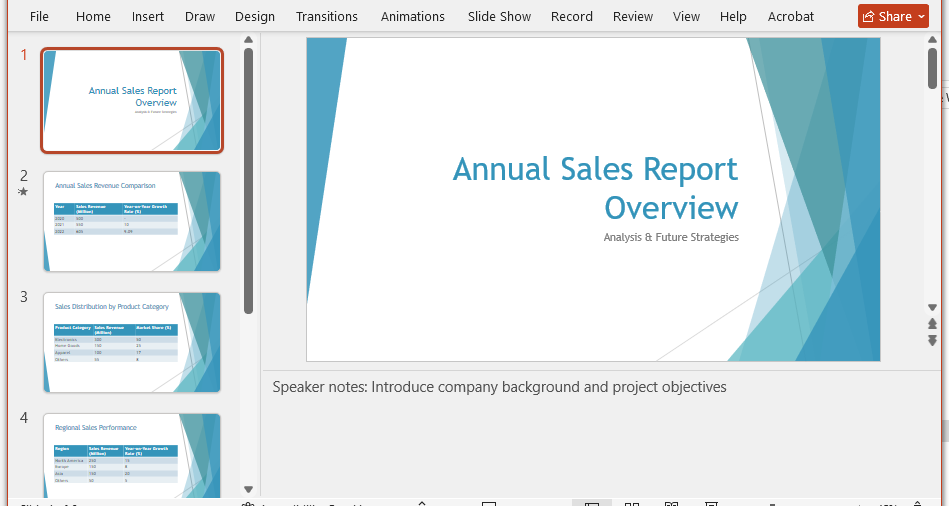Image resolution: width=949 pixels, height=506 pixels.
Task: Click the subtitle Analysis & Future Strategies
Action: [x=671, y=237]
